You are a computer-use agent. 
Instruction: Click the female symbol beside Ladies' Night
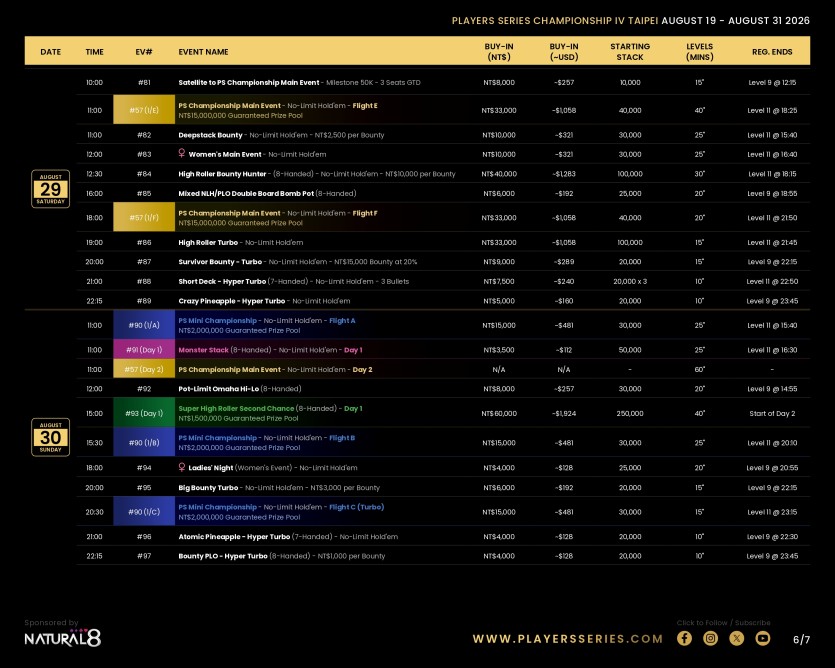point(182,467)
